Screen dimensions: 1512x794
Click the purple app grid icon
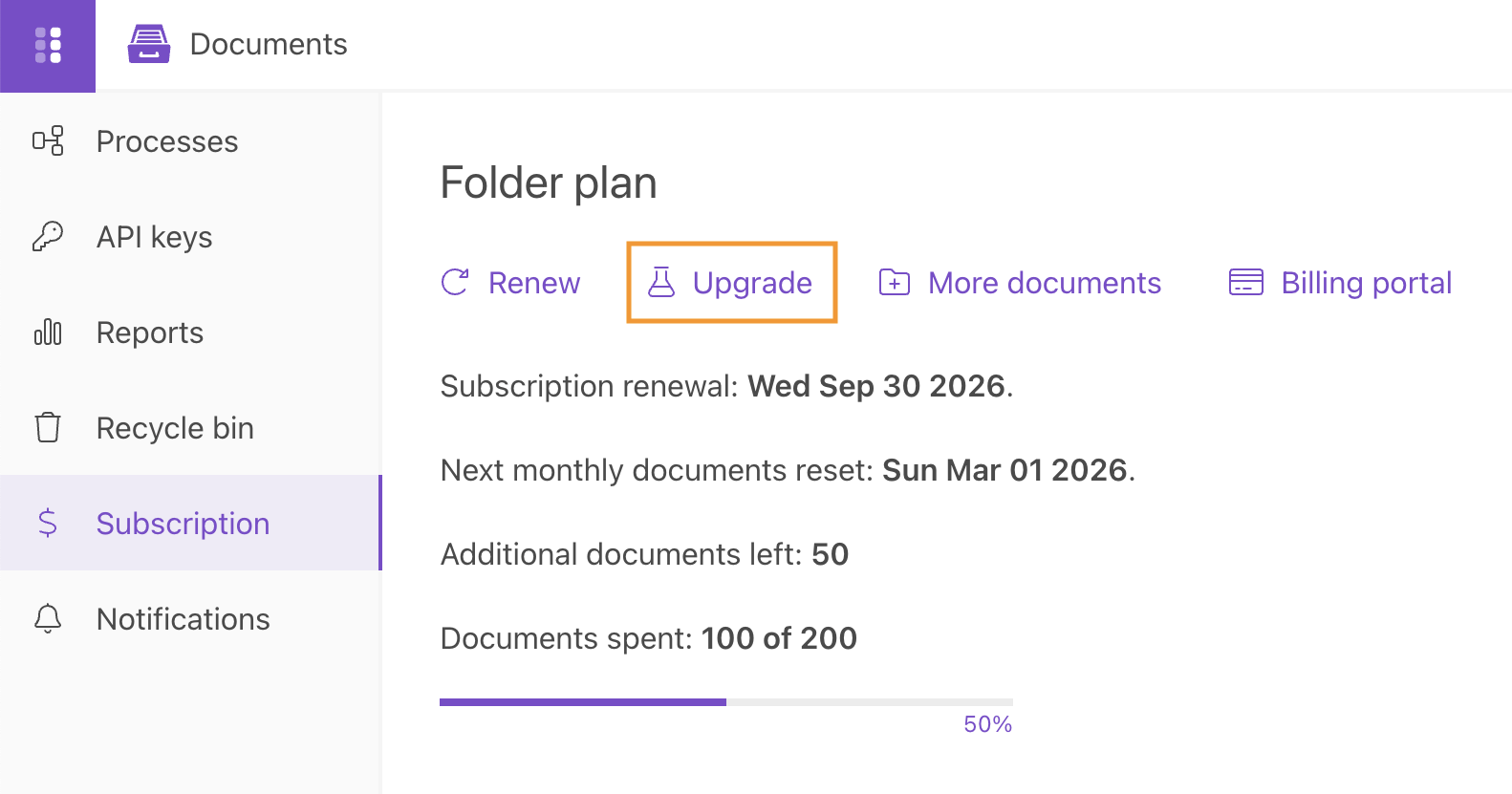coord(48,45)
